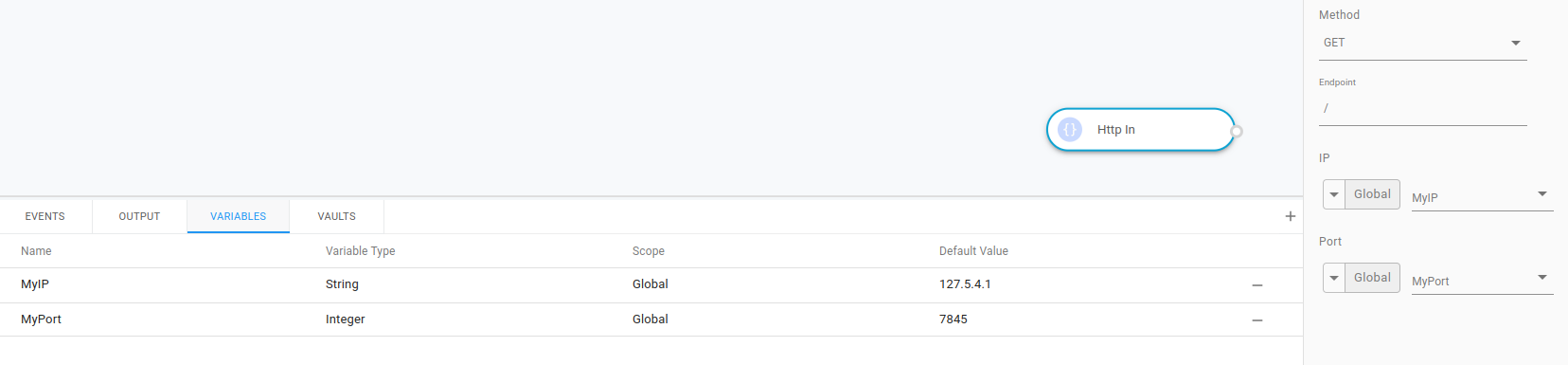Open the MyPort variable selector dropdown
The image size is (1568, 365).
click(x=1482, y=280)
